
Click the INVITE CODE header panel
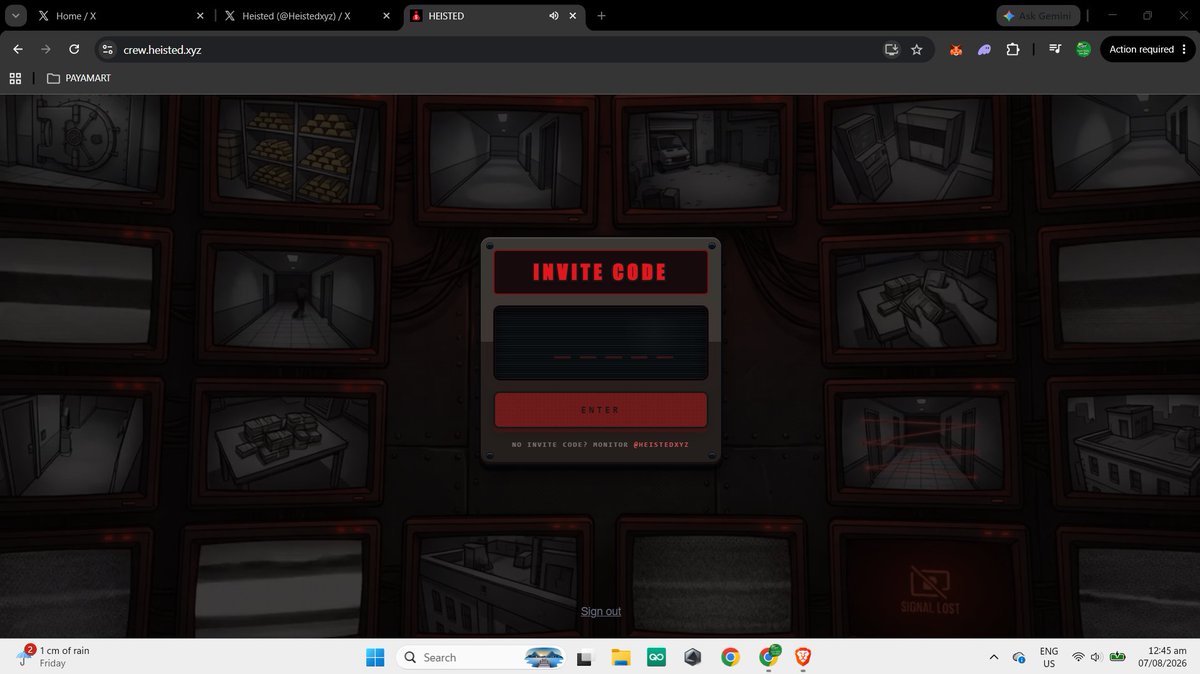pos(600,272)
